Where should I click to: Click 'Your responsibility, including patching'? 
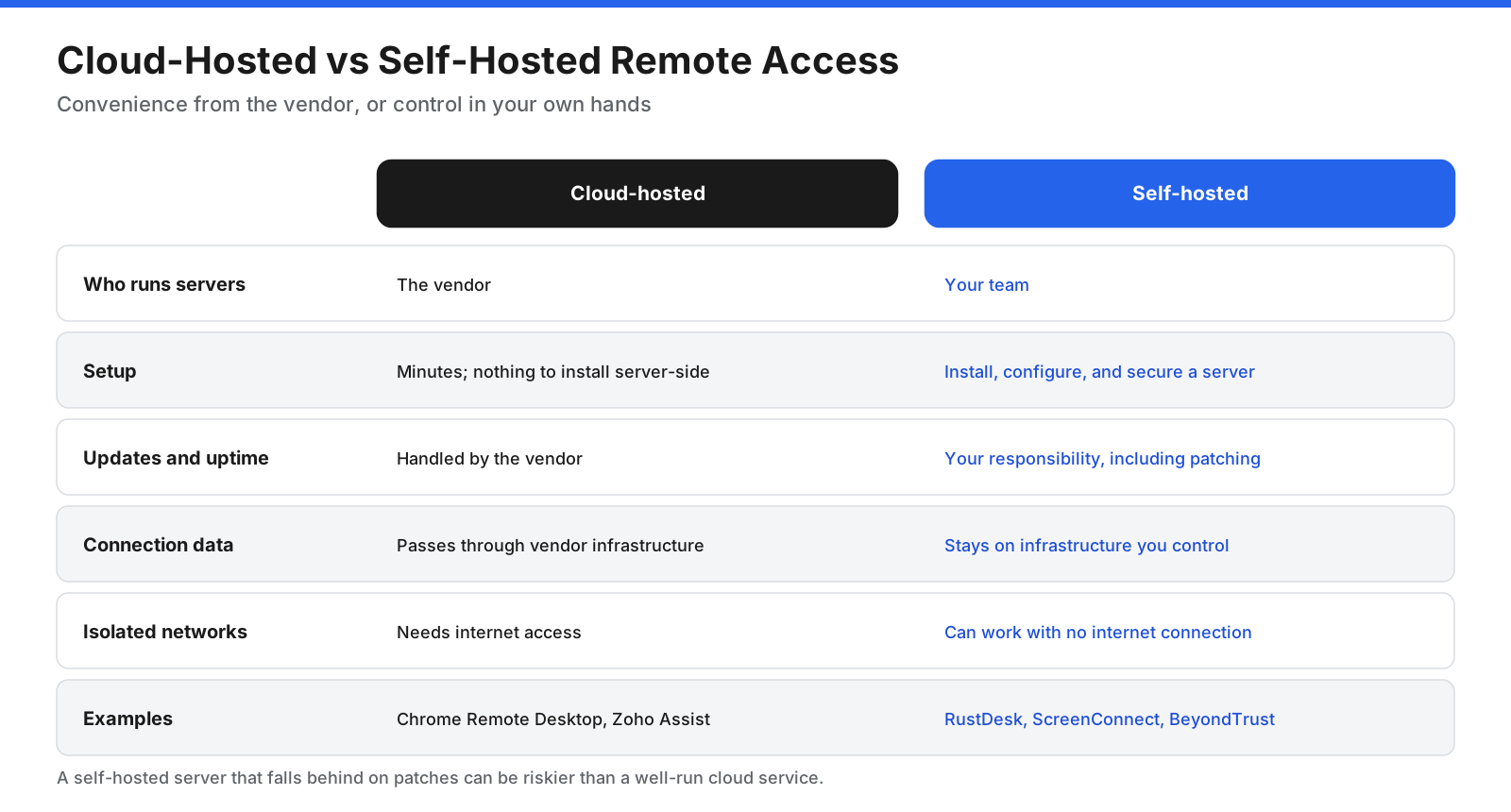(x=1102, y=459)
